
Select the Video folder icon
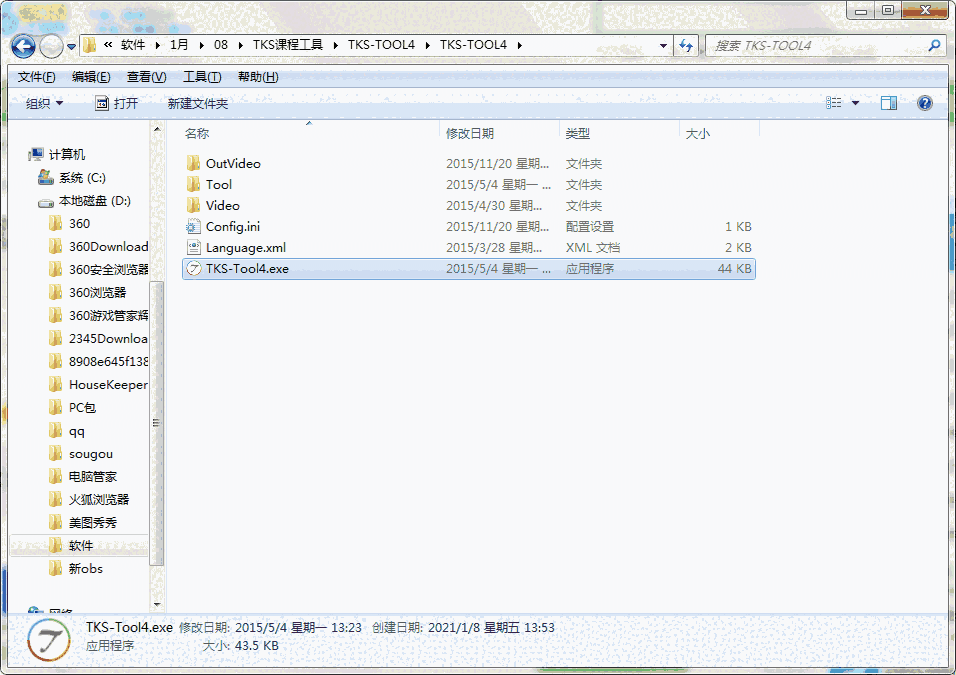[193, 205]
